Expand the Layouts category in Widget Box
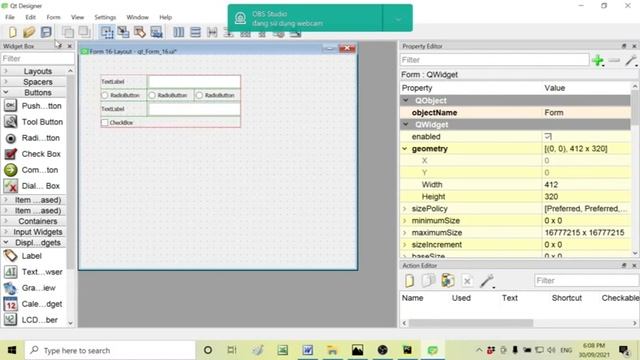 (x=34, y=71)
